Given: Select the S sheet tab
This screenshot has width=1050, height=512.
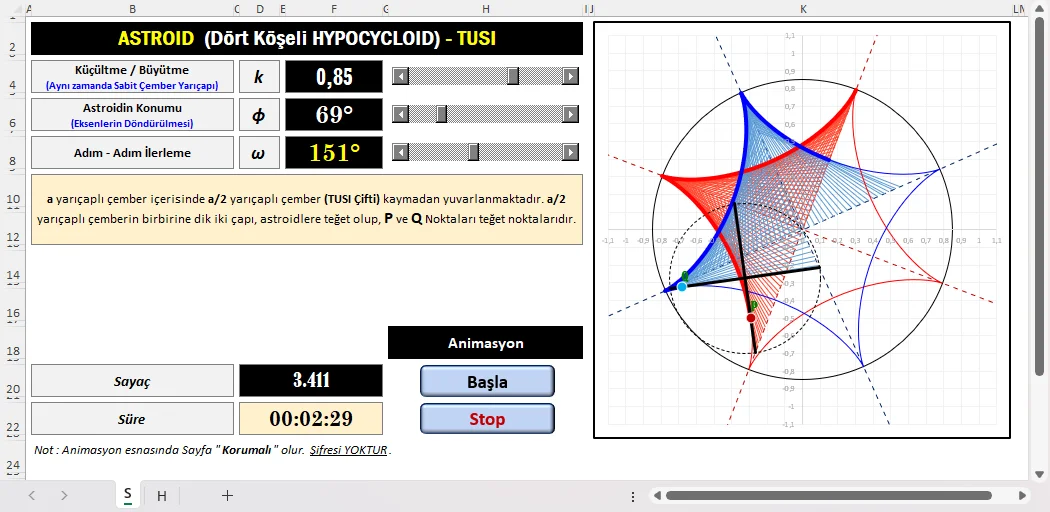Looking at the screenshot, I should pyautogui.click(x=127, y=495).
